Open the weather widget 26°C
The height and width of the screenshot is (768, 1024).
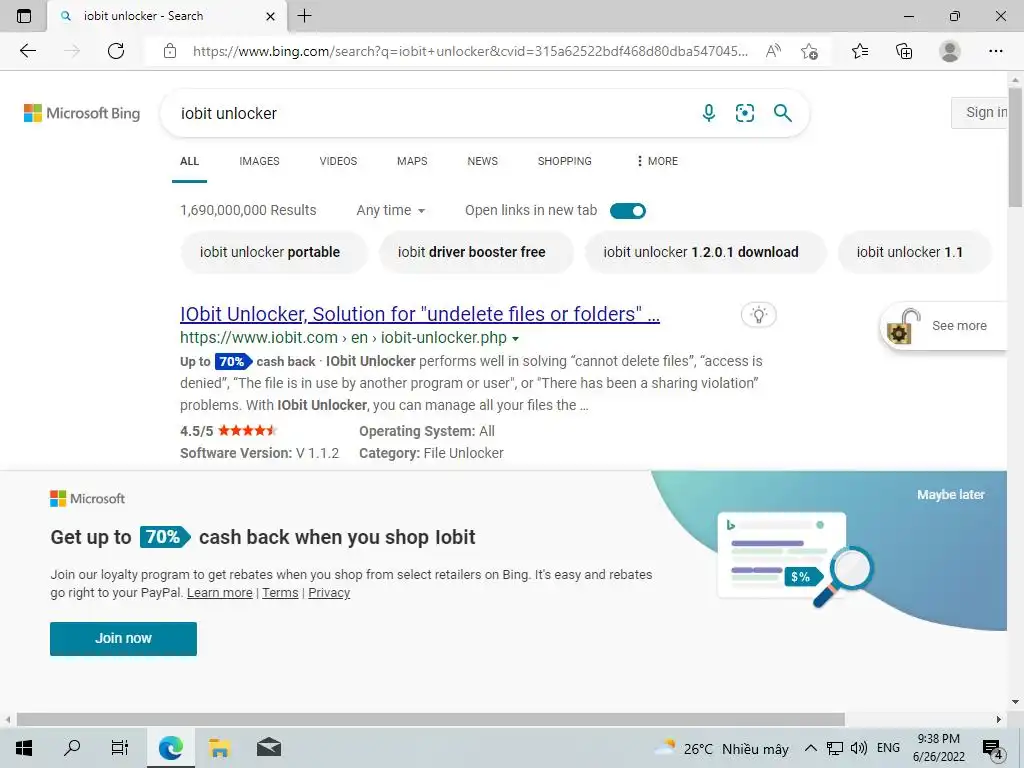pos(722,748)
